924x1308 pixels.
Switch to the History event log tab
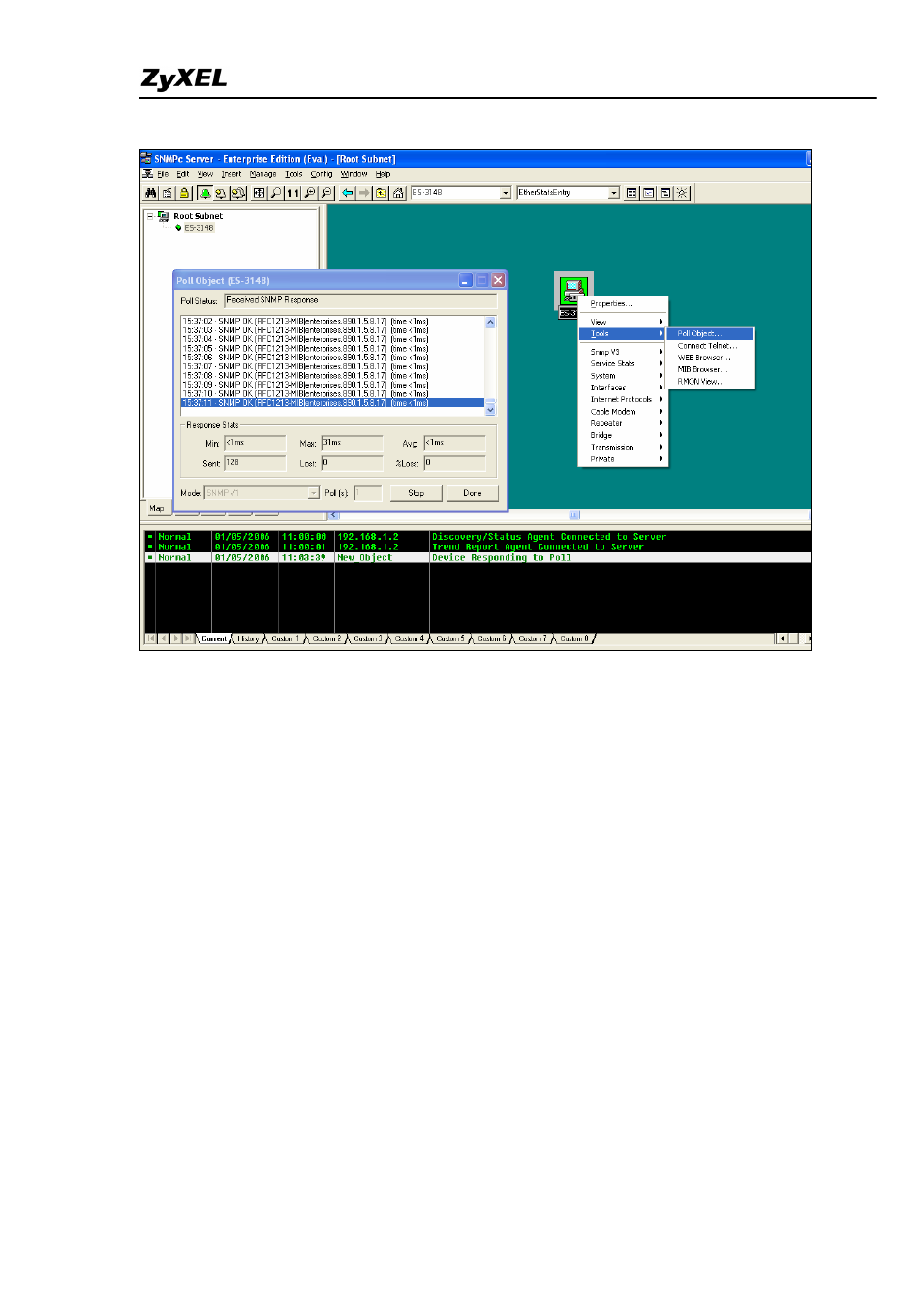(x=248, y=638)
